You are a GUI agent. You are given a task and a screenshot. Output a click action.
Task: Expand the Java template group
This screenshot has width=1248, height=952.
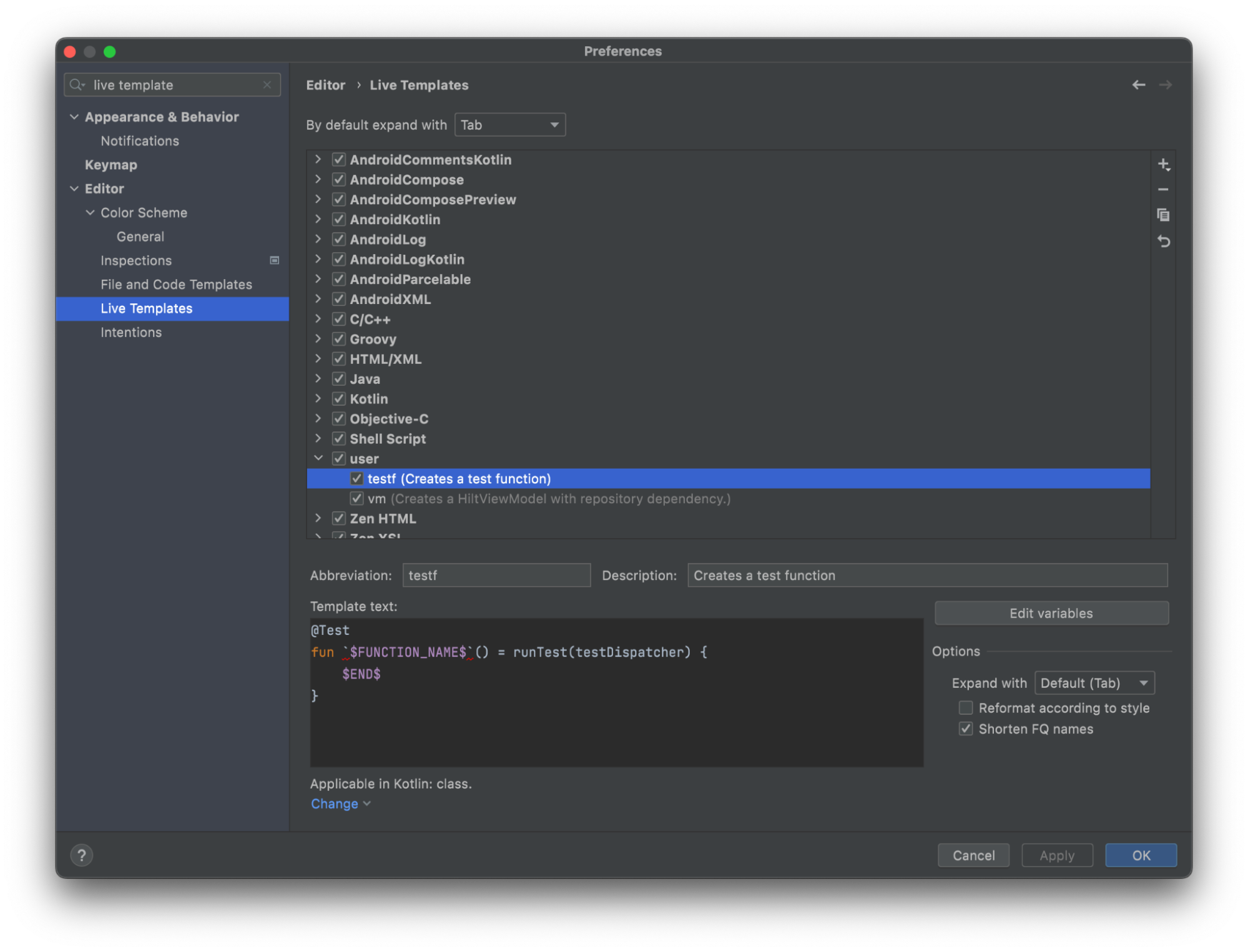coord(318,378)
